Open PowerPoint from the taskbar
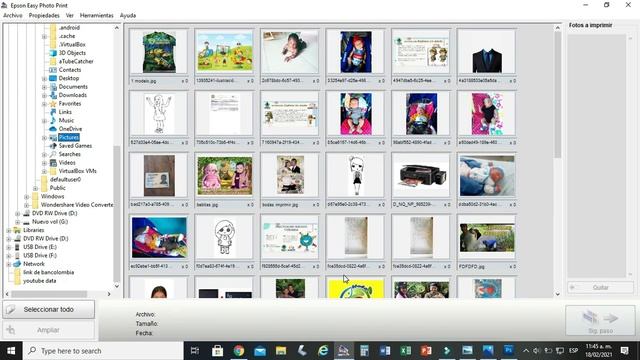 426,351
